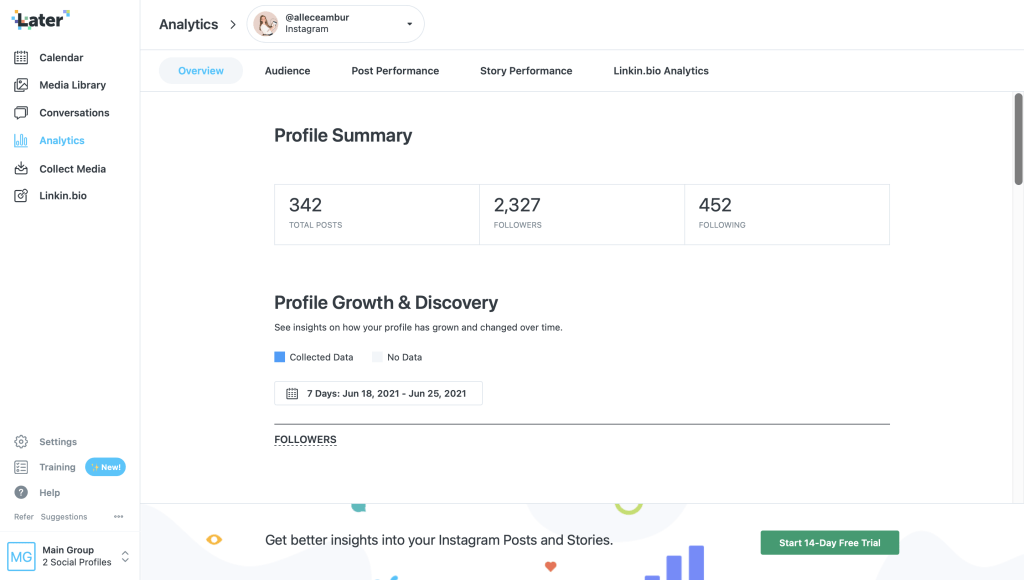Viewport: 1024px width, 580px height.
Task: Click the Collect Media download icon
Action: pos(21,169)
